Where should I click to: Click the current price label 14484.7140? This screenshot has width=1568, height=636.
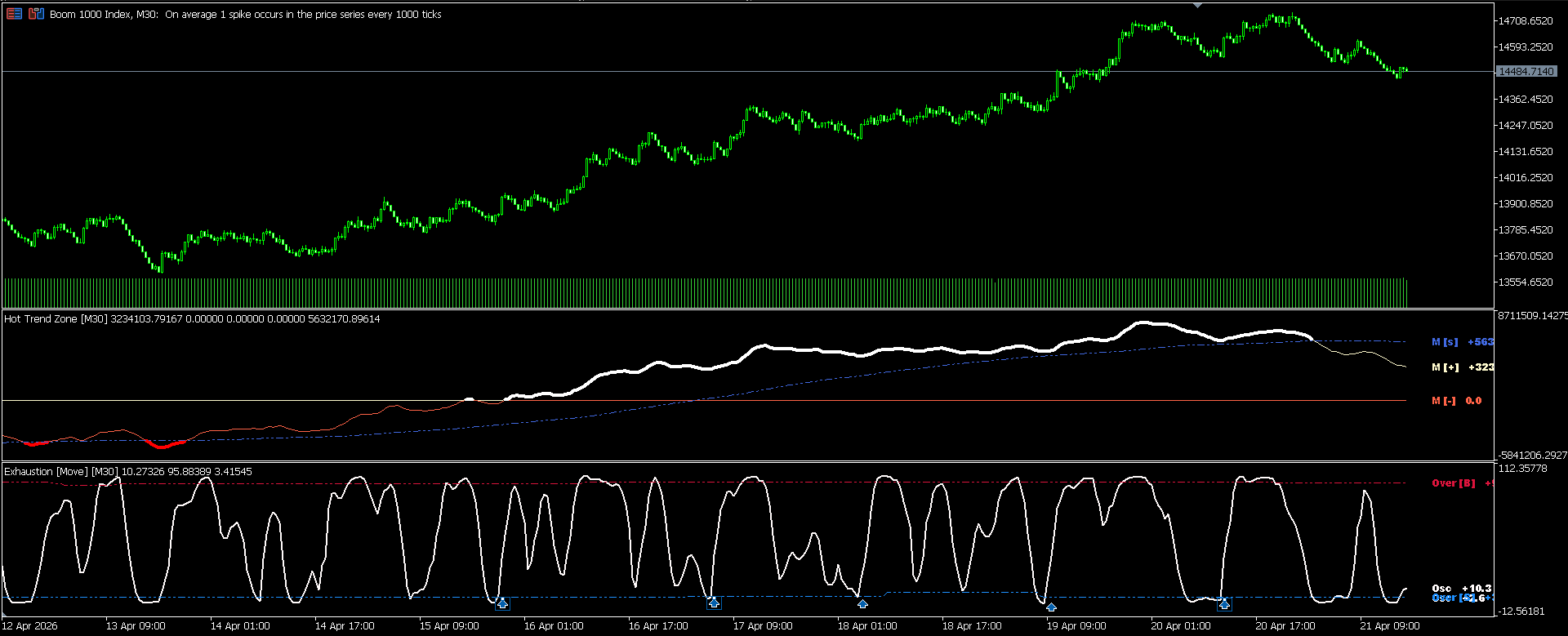pos(1526,72)
